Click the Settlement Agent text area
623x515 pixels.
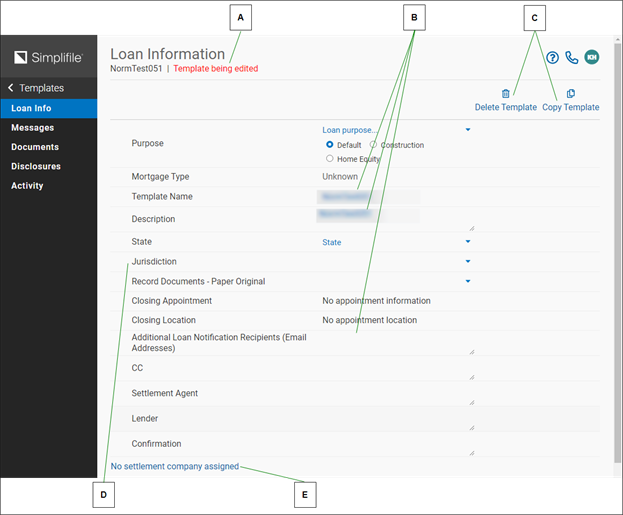[x=396, y=393]
